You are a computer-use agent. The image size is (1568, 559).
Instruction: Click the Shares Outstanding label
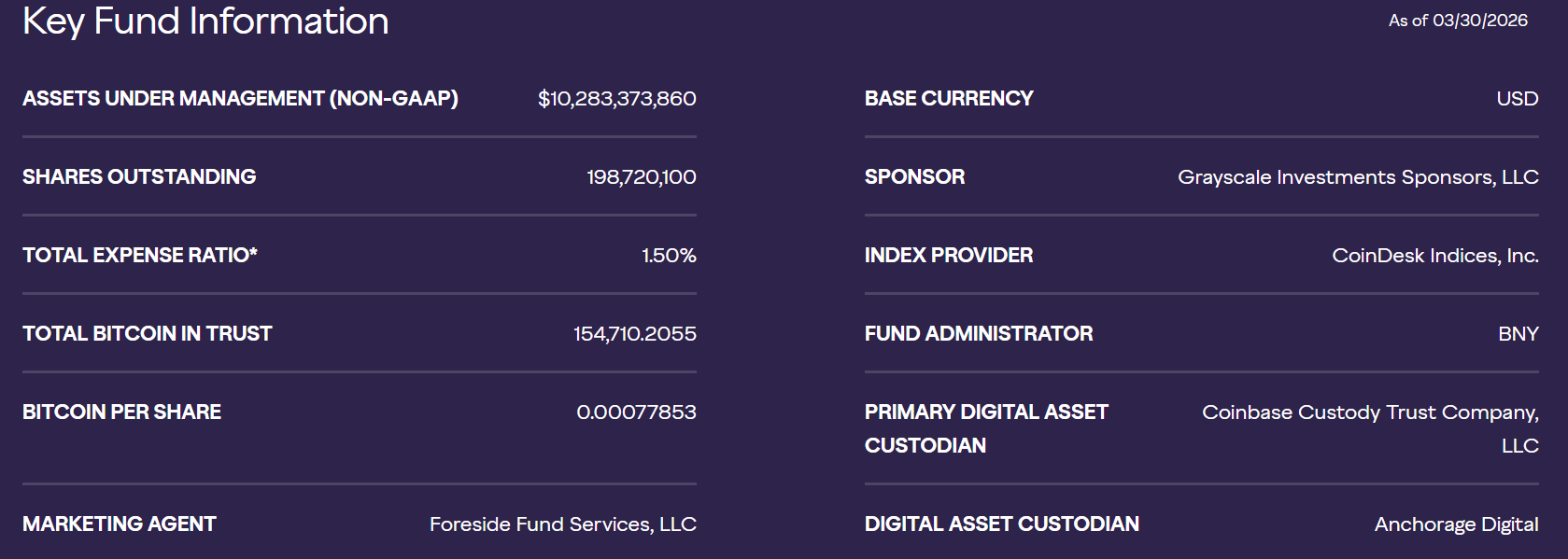point(139,177)
